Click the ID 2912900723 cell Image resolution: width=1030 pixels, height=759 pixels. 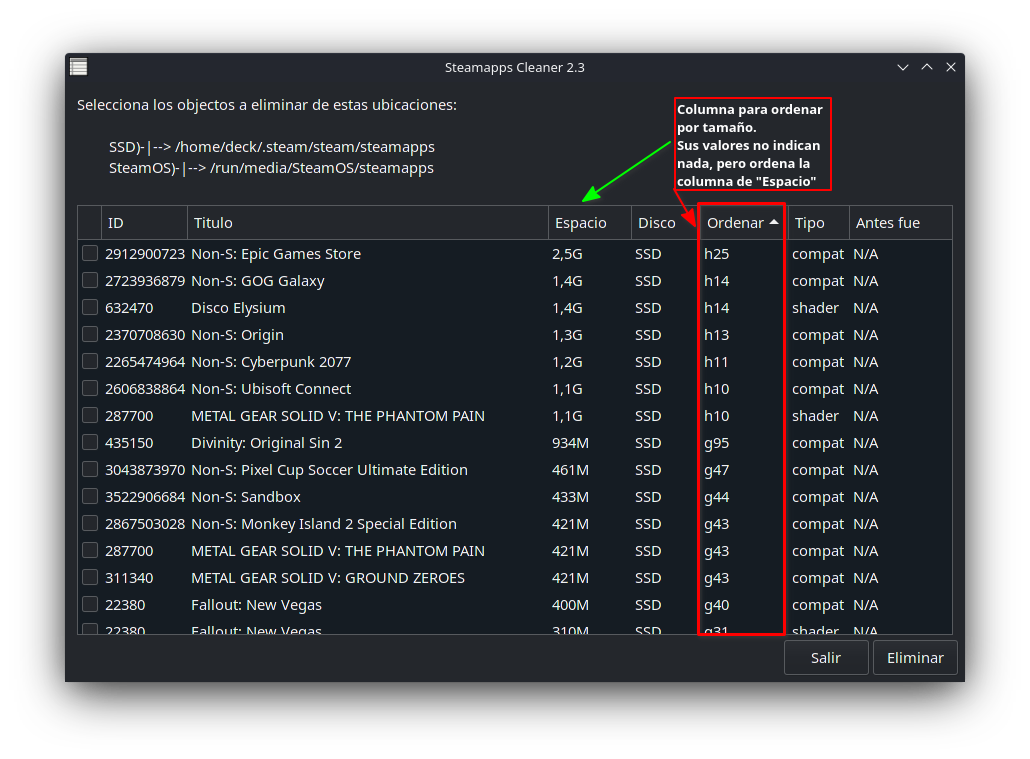(145, 254)
